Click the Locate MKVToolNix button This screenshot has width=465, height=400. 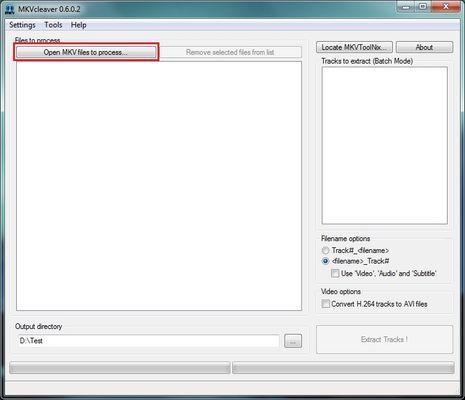point(354,47)
